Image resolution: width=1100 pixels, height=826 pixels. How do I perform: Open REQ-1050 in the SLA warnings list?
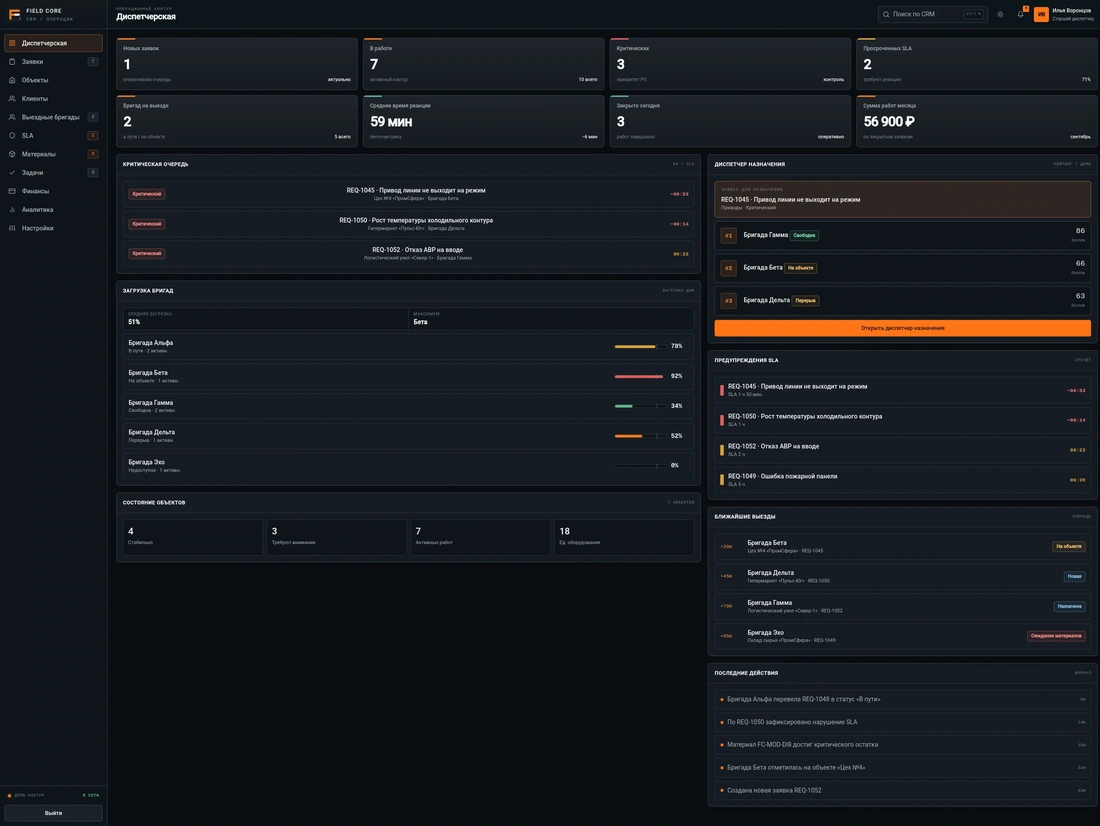(x=902, y=420)
